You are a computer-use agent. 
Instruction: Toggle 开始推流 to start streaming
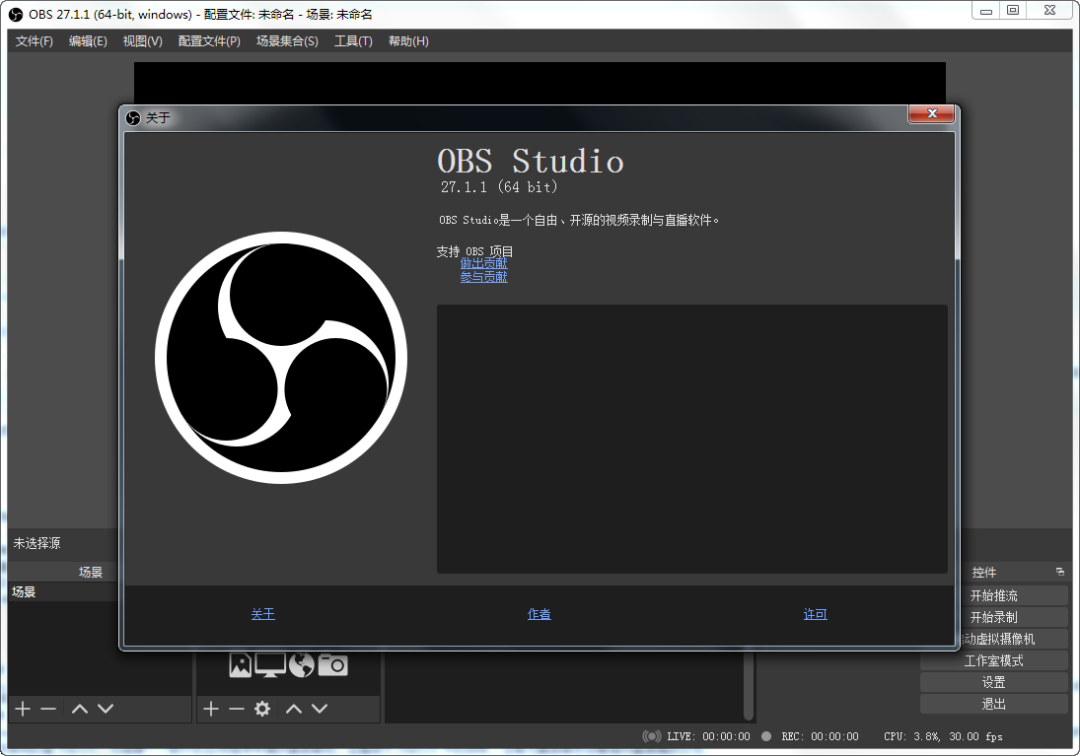pos(993,595)
